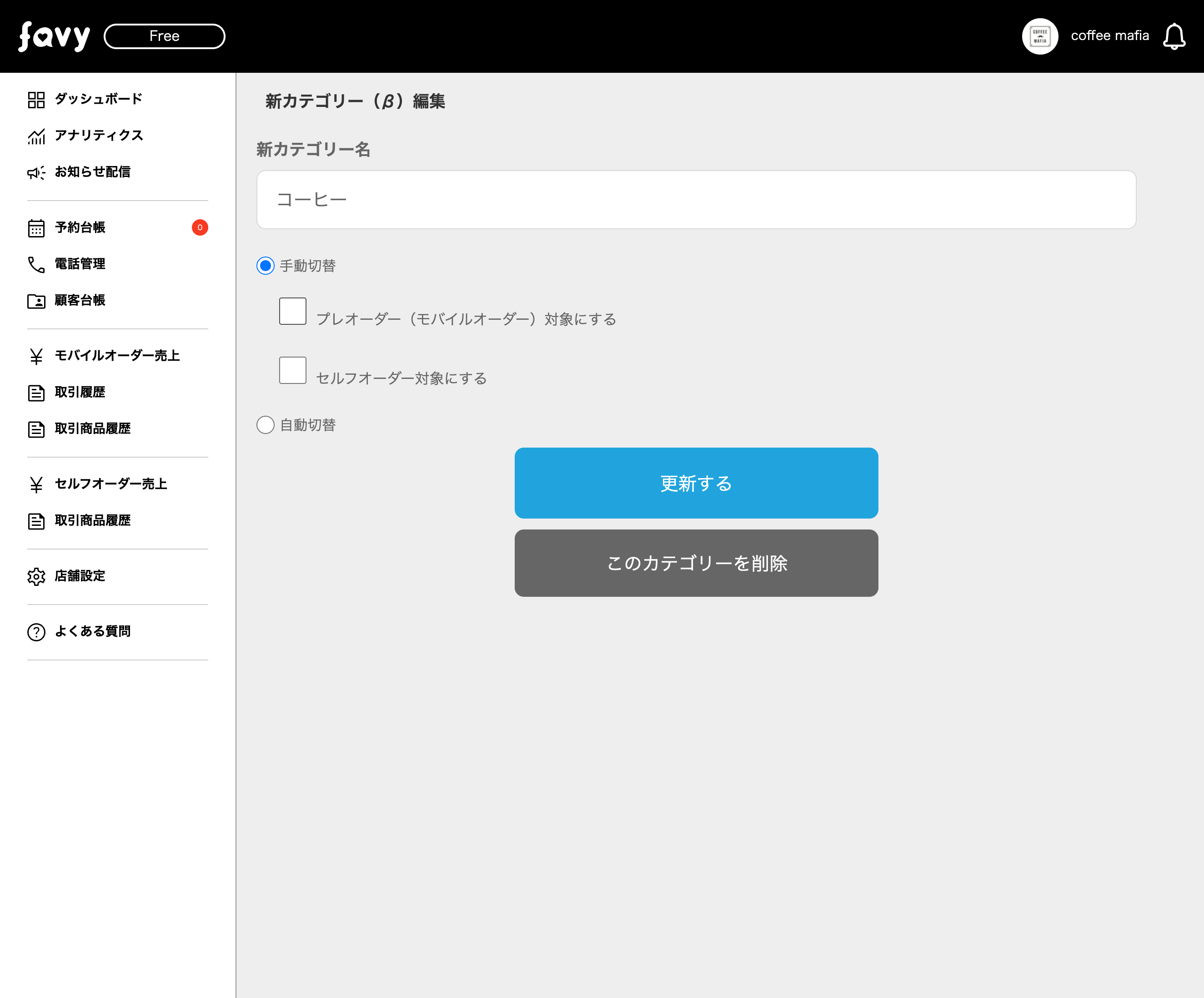Open モバイルオーダー売上 in the sidebar

click(x=117, y=356)
